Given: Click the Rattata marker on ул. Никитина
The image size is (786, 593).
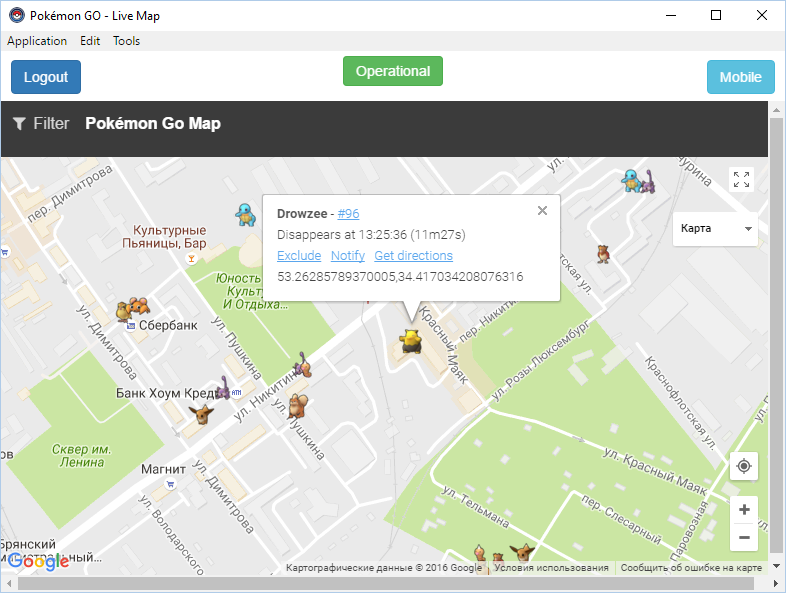Looking at the screenshot, I should [303, 365].
